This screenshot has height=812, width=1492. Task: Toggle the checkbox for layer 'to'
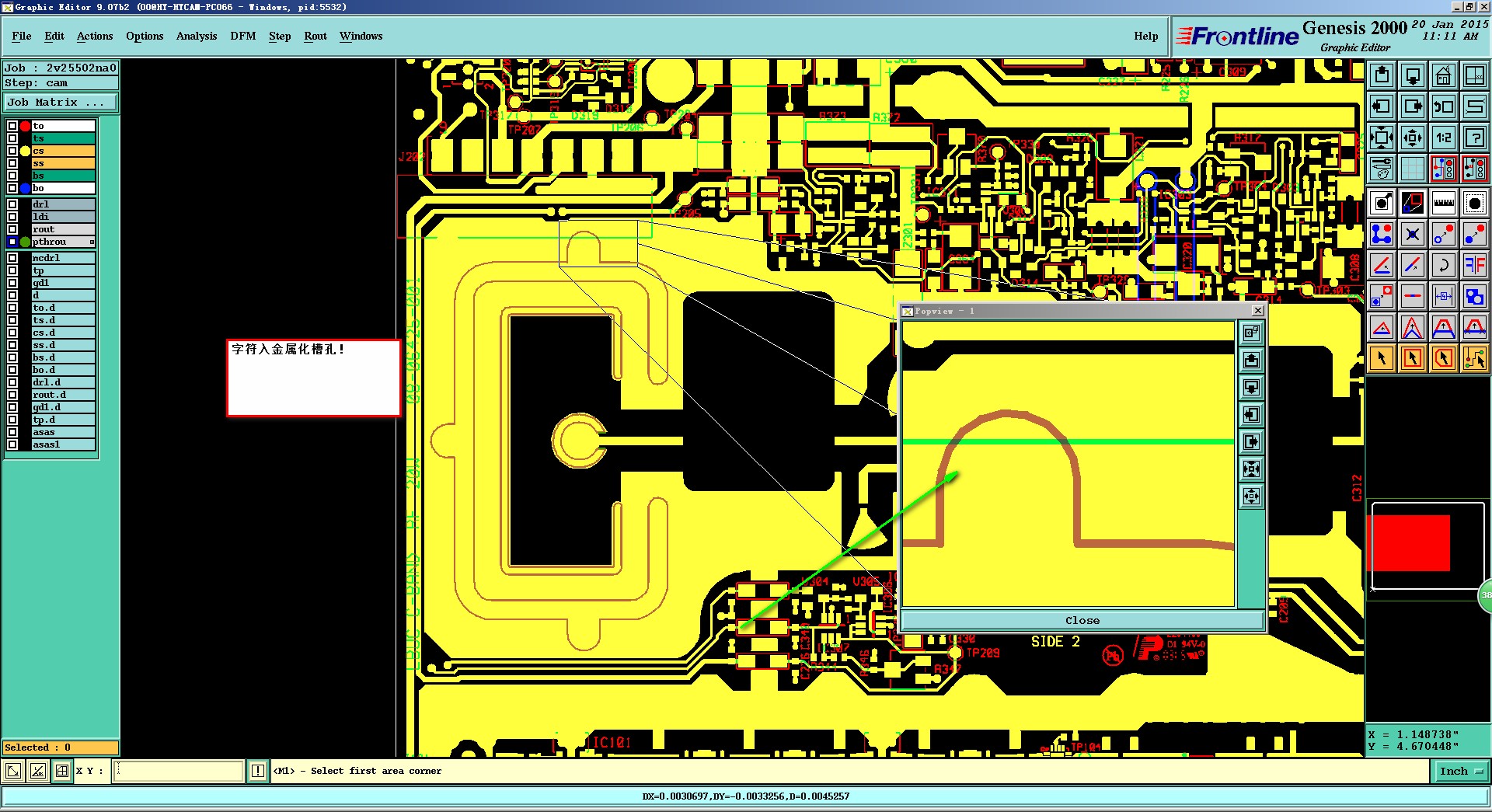12,126
